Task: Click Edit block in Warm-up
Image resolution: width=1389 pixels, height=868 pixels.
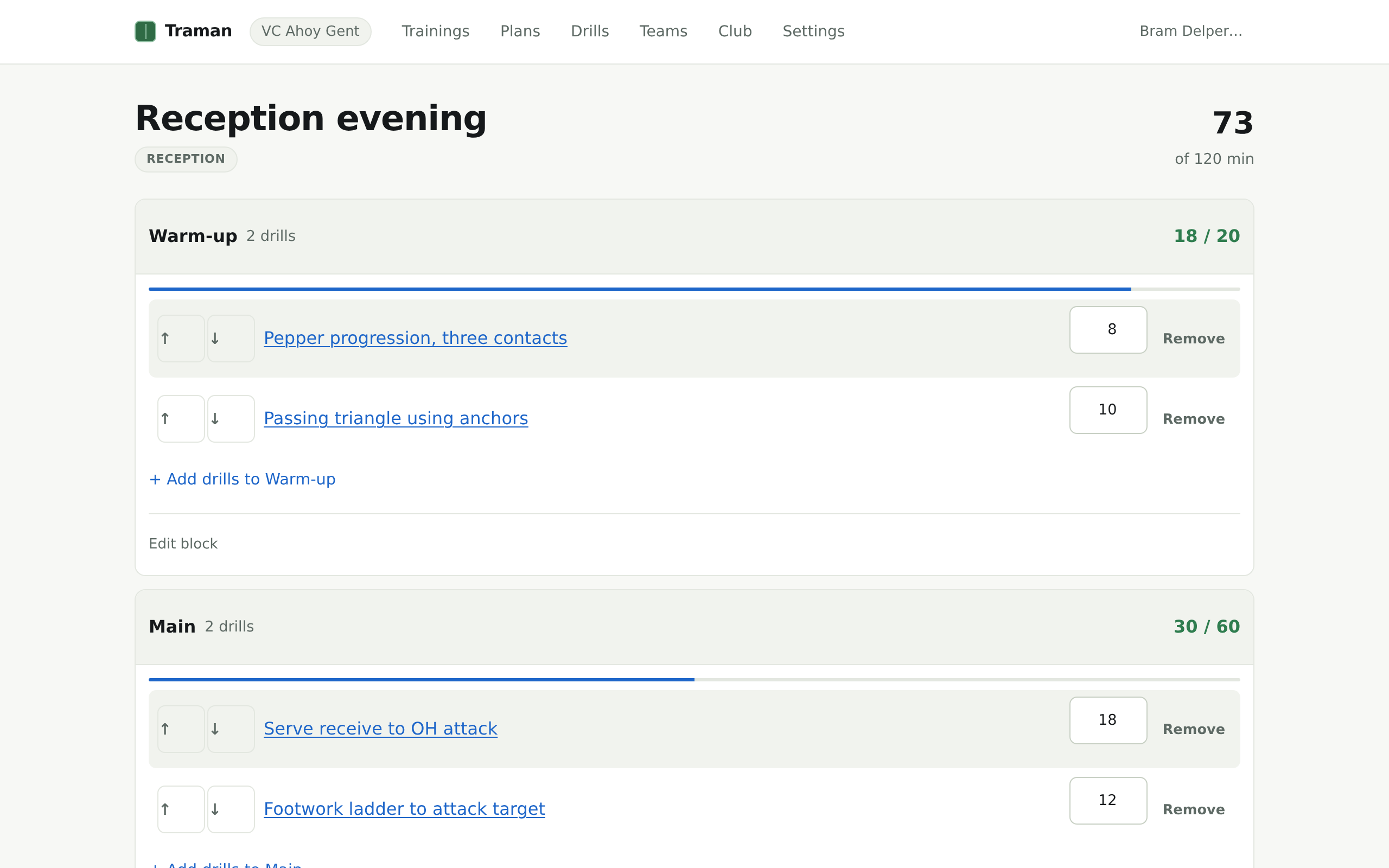Action: [x=183, y=544]
